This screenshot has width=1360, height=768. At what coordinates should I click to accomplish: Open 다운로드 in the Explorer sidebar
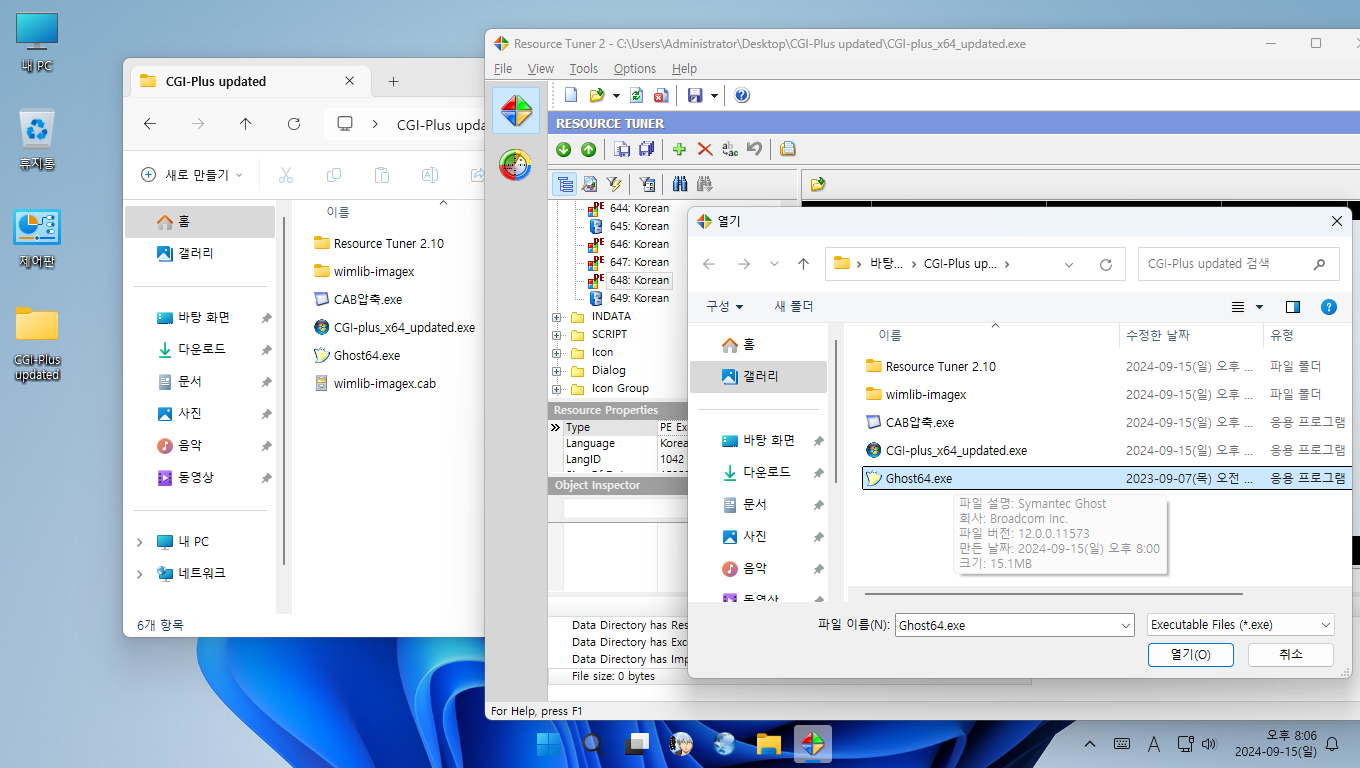(201, 349)
